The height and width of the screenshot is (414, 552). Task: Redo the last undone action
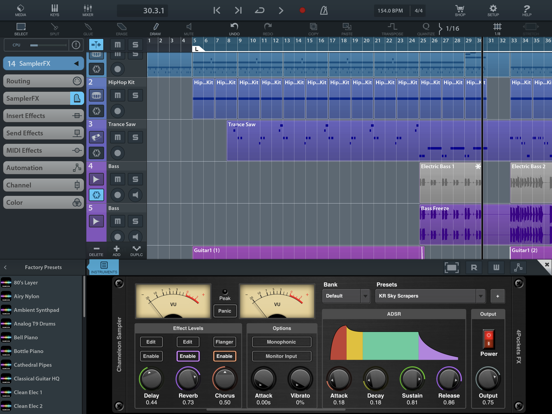point(268,29)
